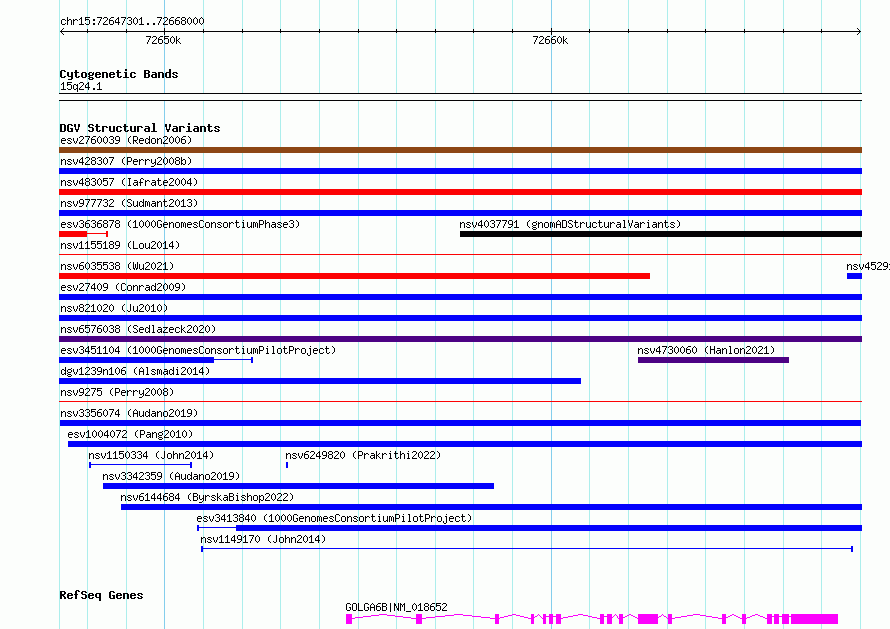Click the 72650k ruler position marker
The image size is (890, 629).
tap(163, 40)
